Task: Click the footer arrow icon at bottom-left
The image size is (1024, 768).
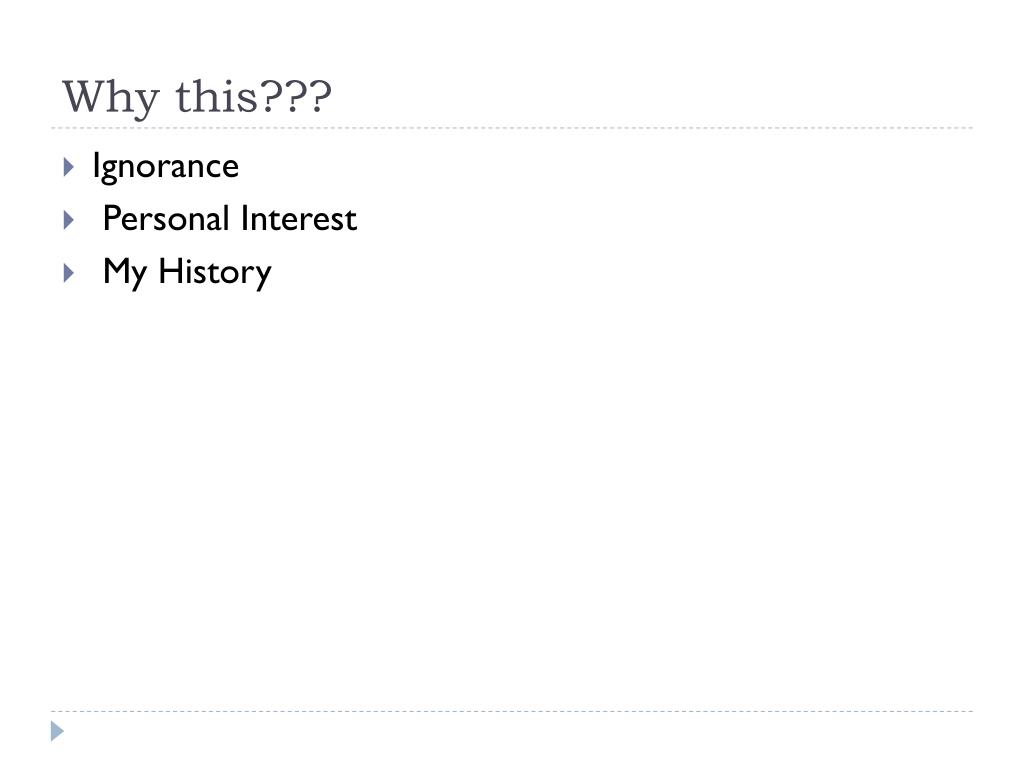Action: coord(58,732)
